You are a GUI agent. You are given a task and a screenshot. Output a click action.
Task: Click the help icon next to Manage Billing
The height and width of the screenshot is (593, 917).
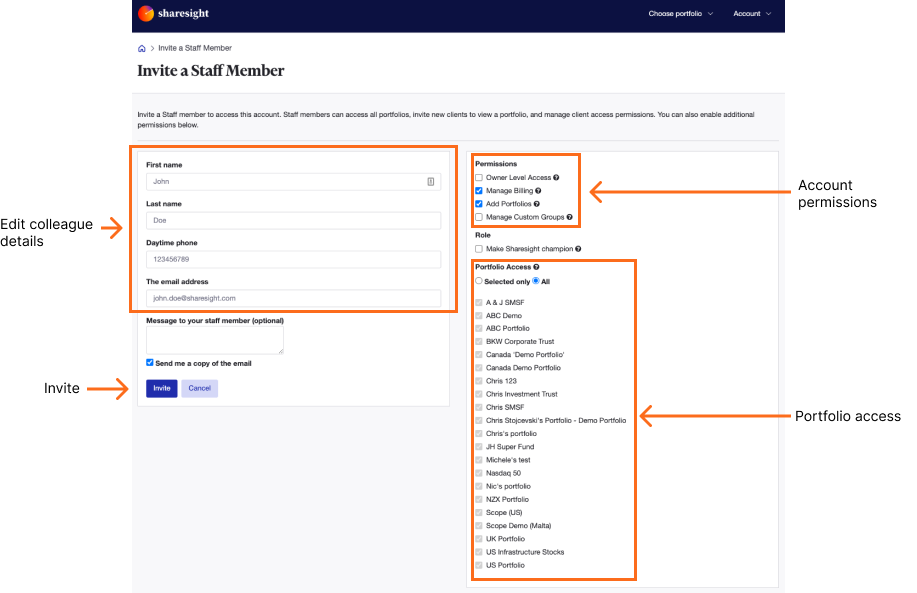(x=539, y=191)
